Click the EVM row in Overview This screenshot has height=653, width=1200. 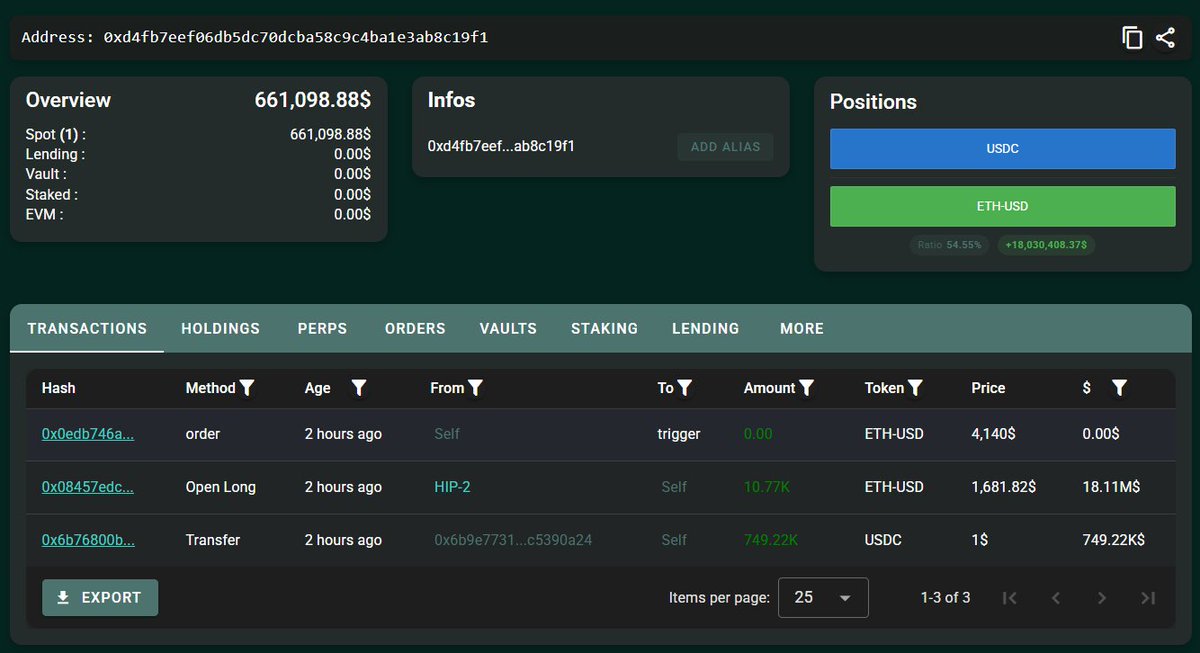pos(198,214)
